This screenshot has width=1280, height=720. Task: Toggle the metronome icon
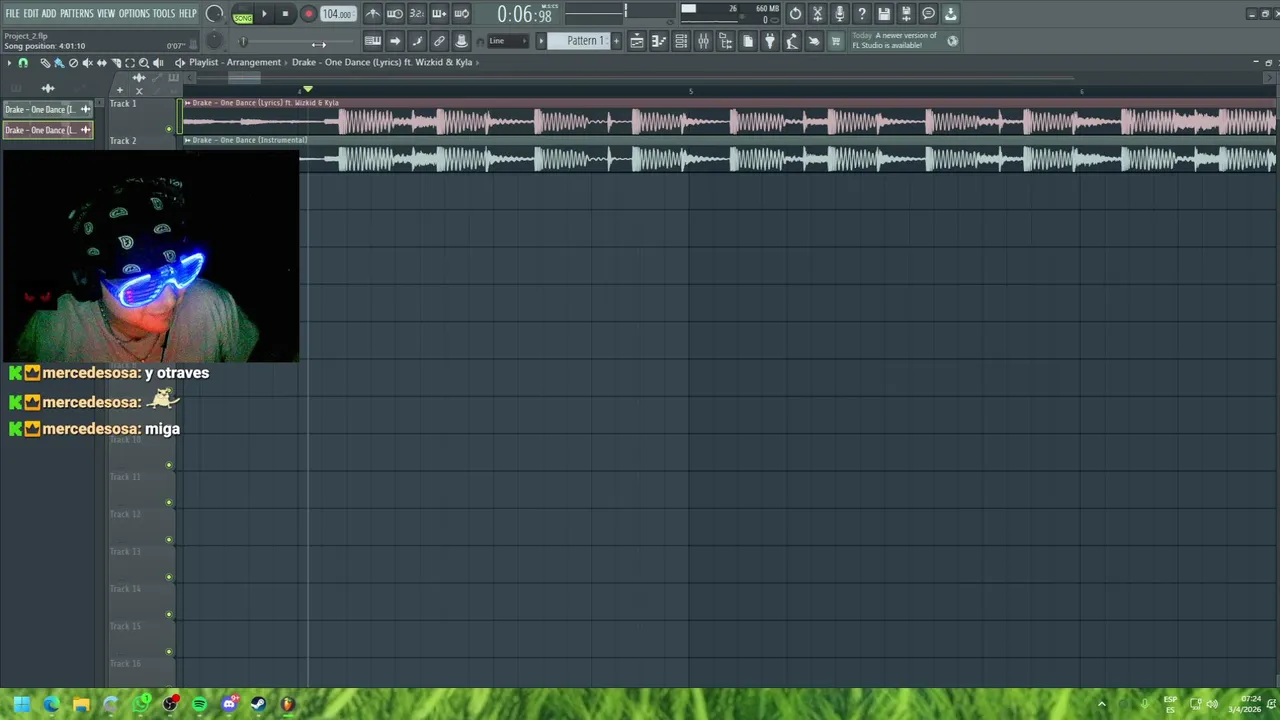pos(372,14)
